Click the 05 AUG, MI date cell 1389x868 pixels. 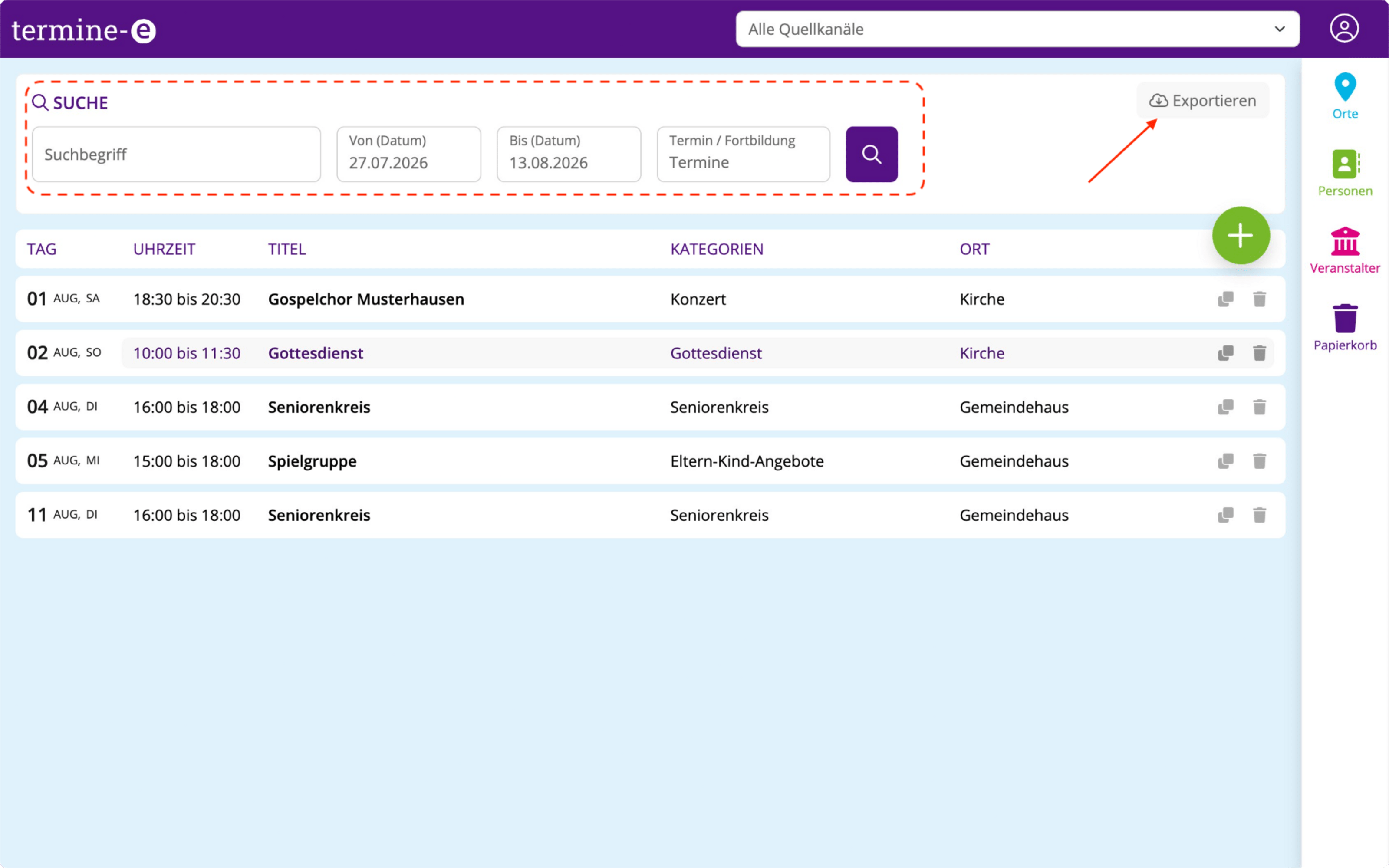(x=64, y=460)
